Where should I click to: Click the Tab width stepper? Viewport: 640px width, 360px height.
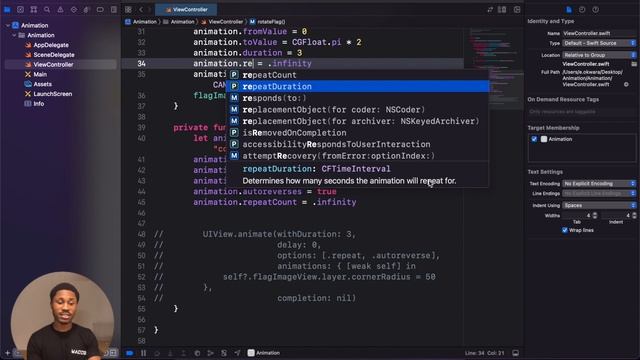pos(595,215)
